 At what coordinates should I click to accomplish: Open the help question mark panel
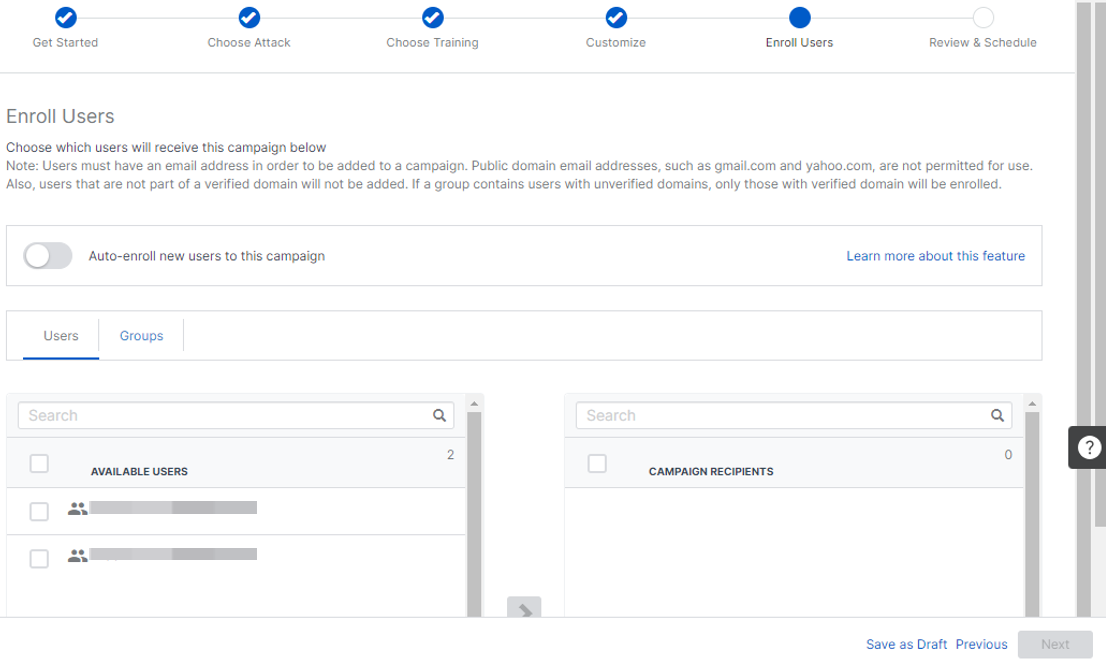click(x=1088, y=447)
